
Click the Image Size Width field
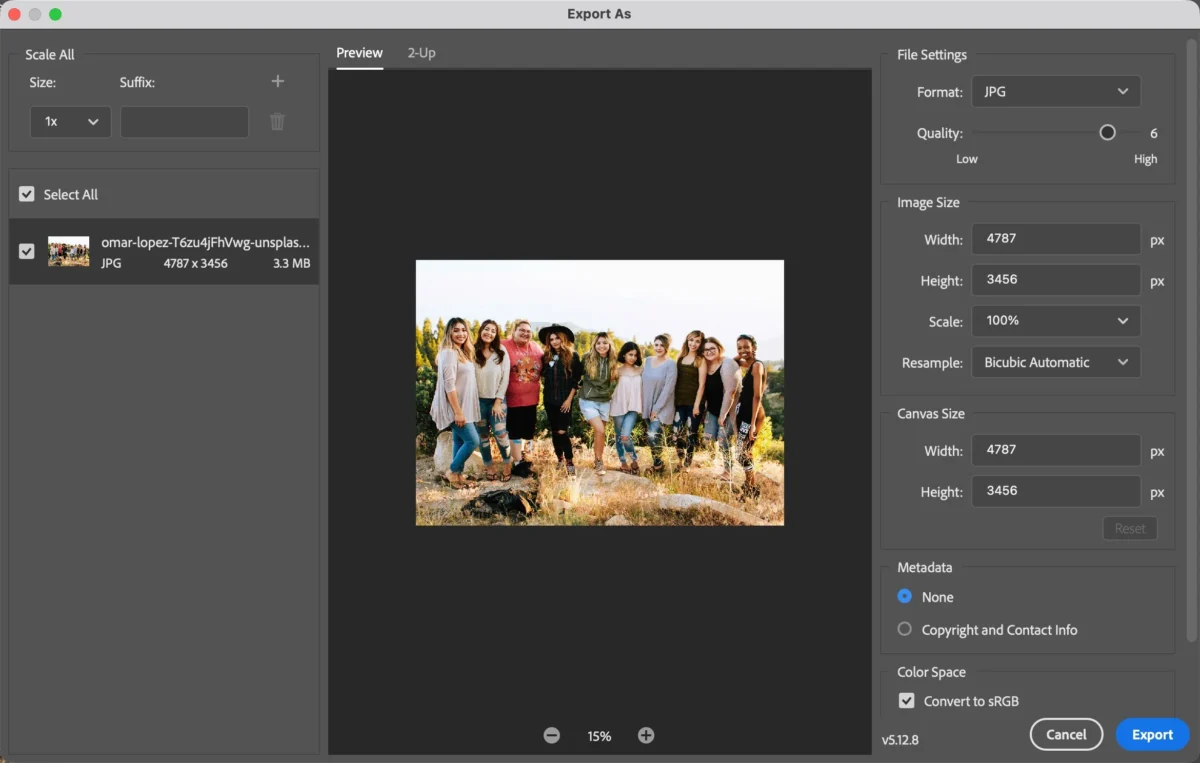tap(1055, 239)
